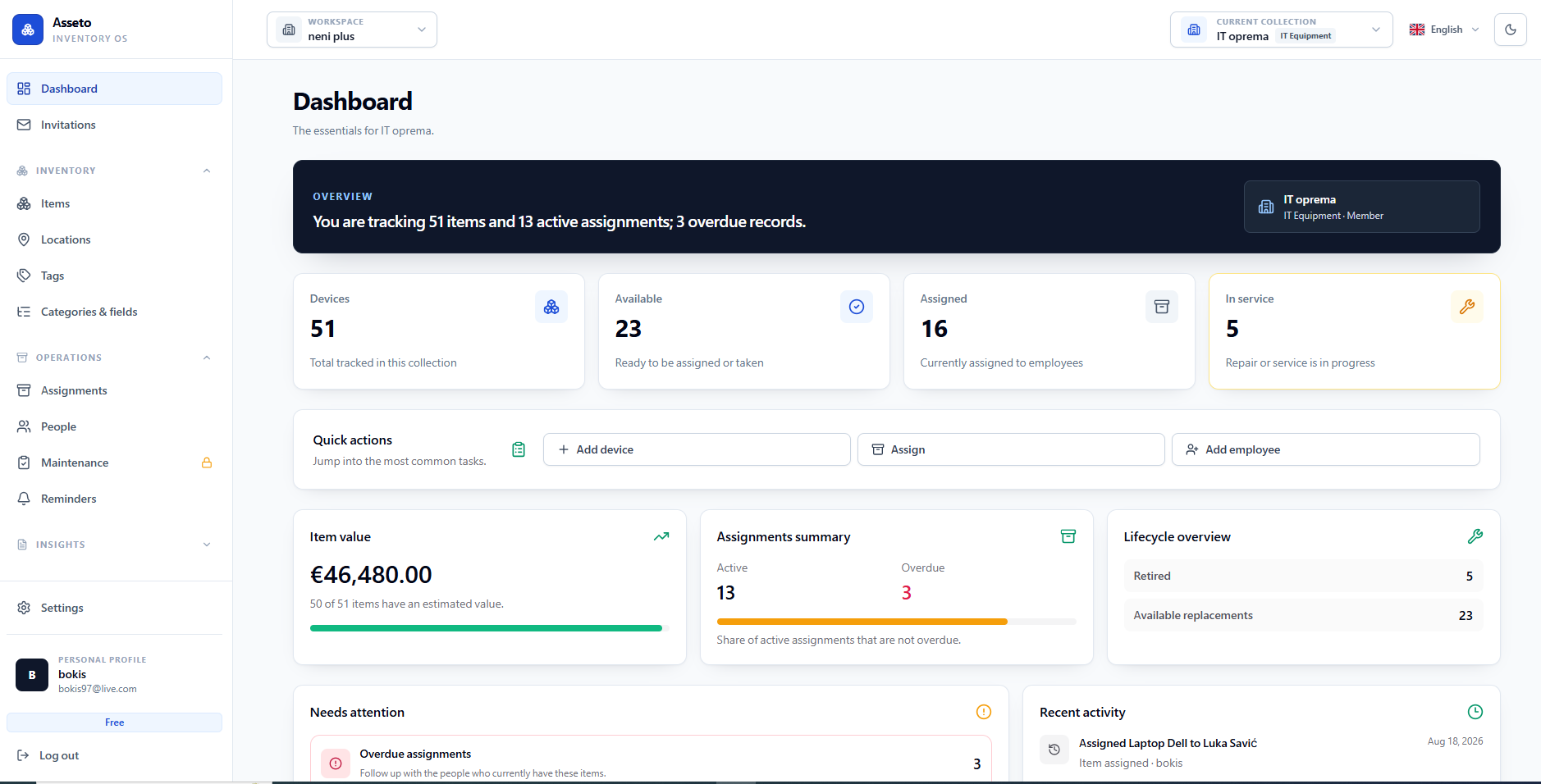
Task: Click the Overdue count 3 value
Action: (x=907, y=593)
